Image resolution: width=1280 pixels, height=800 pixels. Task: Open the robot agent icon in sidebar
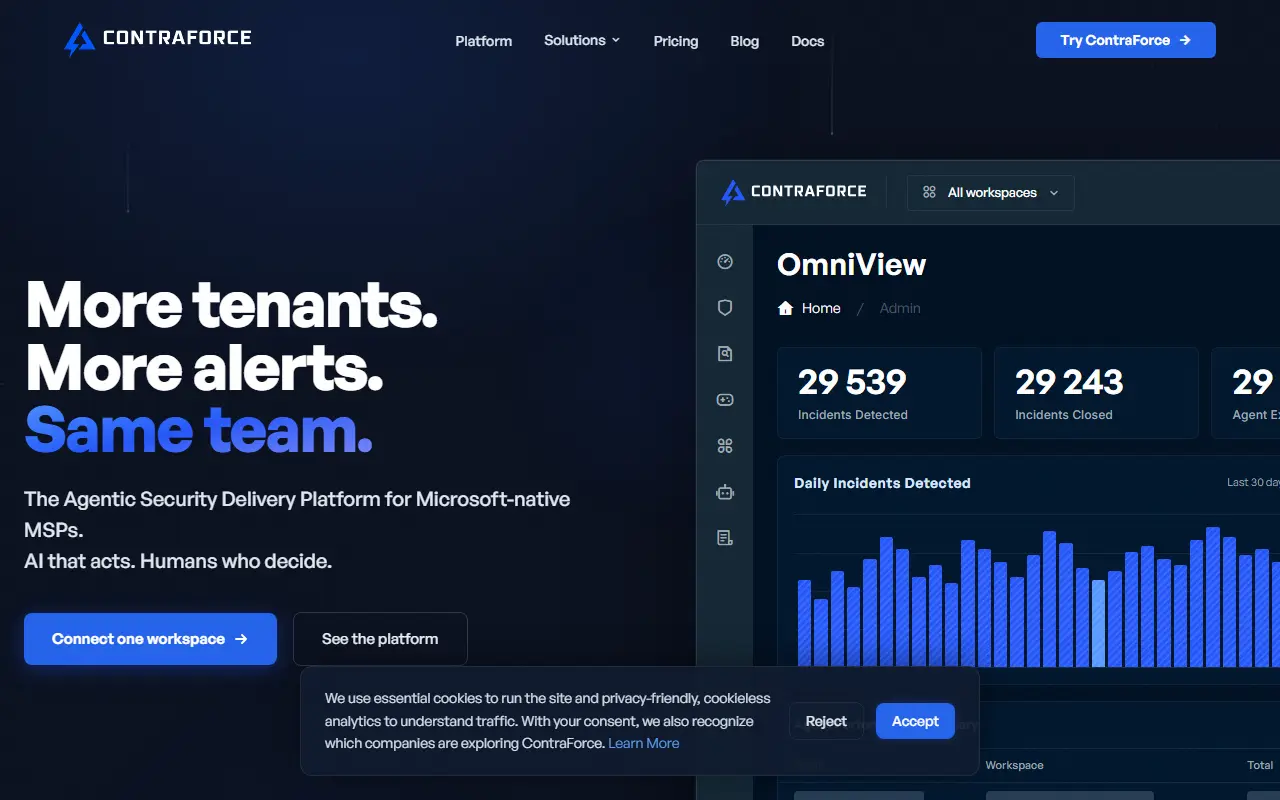tap(725, 492)
